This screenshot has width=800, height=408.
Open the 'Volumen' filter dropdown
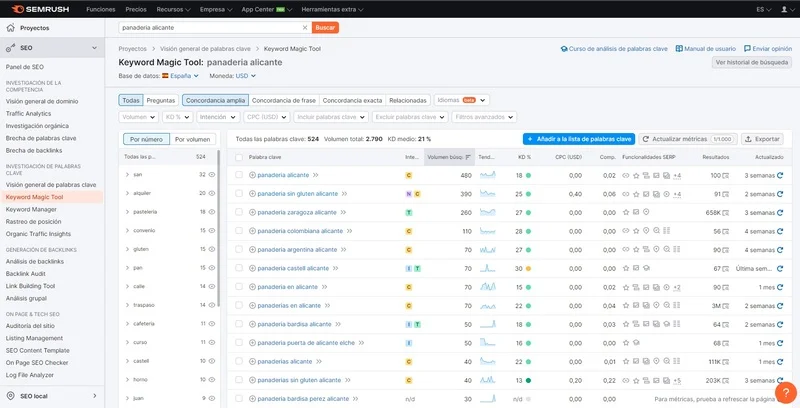pyautogui.click(x=138, y=117)
